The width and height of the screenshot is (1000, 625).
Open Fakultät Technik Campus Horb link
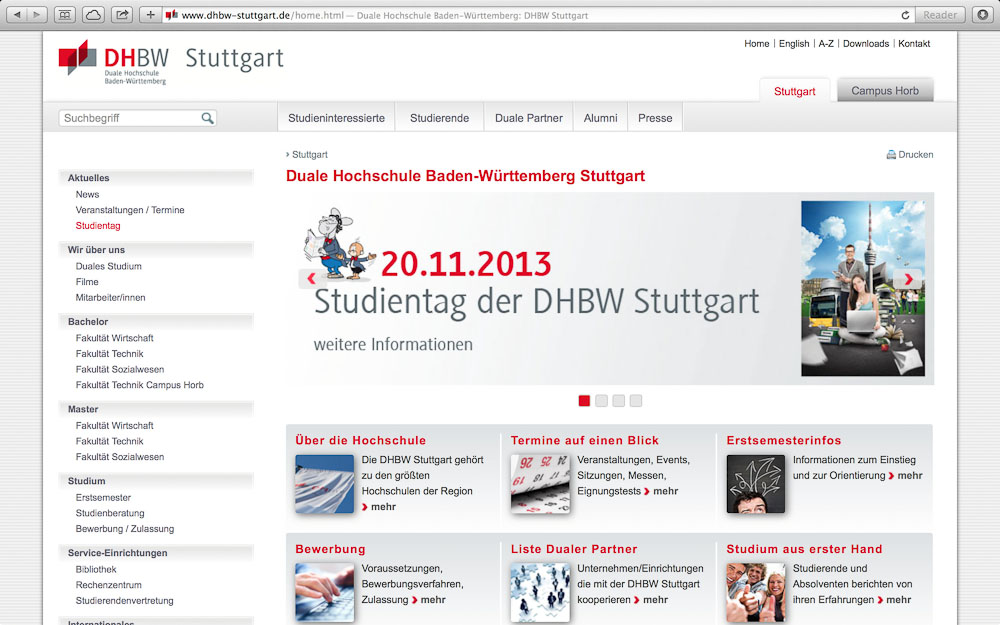point(140,385)
